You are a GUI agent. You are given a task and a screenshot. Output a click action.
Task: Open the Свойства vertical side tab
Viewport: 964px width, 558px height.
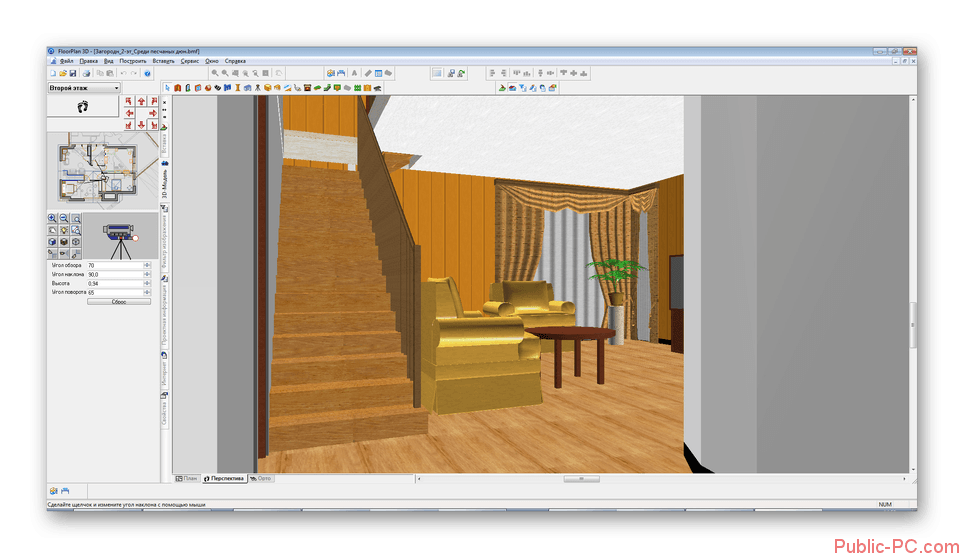point(165,410)
